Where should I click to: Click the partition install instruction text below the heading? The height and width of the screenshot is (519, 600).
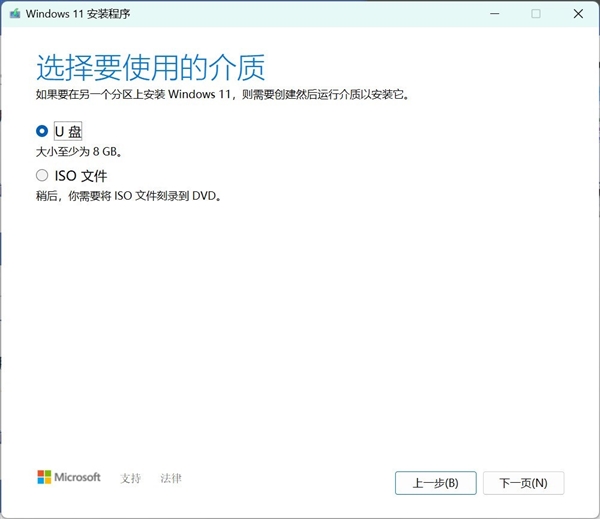point(222,95)
